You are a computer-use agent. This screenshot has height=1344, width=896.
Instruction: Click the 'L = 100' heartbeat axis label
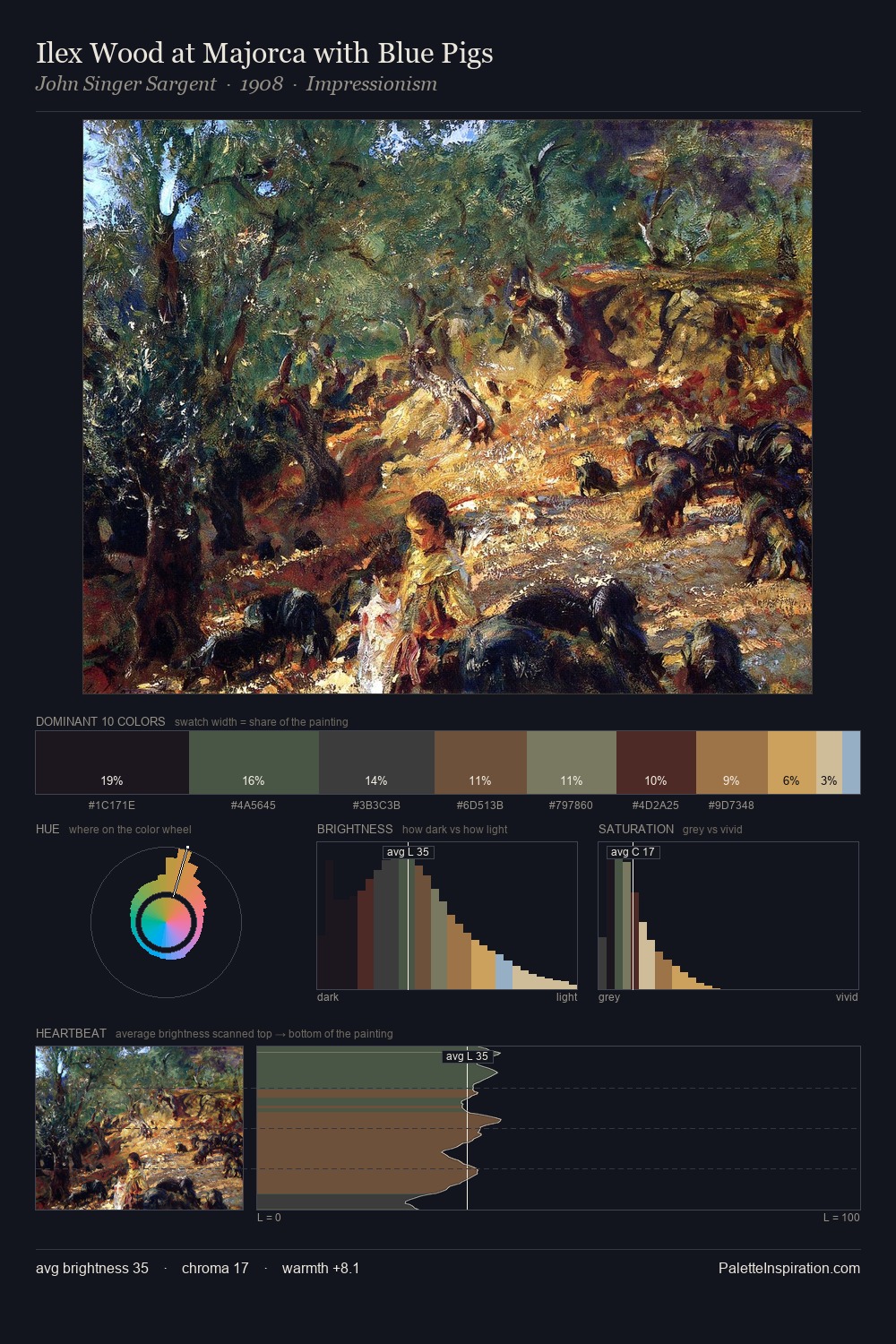pyautogui.click(x=841, y=1218)
